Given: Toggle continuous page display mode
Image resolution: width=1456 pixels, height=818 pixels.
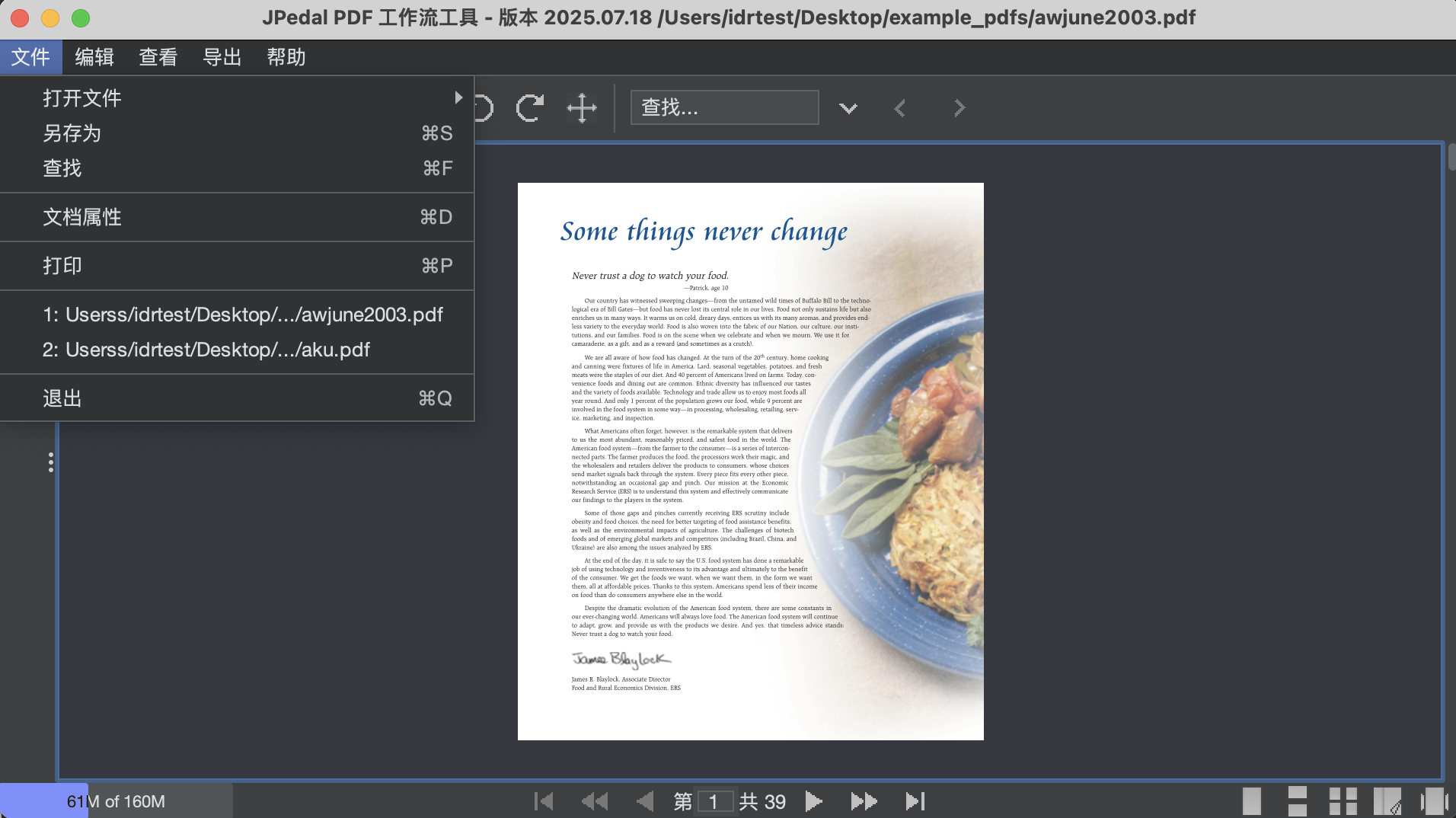Looking at the screenshot, I should pos(1299,800).
